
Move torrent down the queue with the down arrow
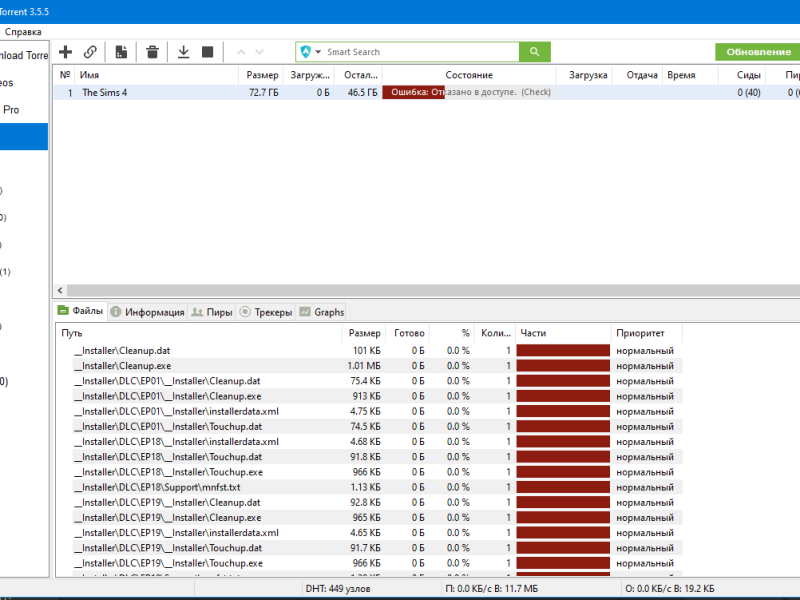point(259,52)
